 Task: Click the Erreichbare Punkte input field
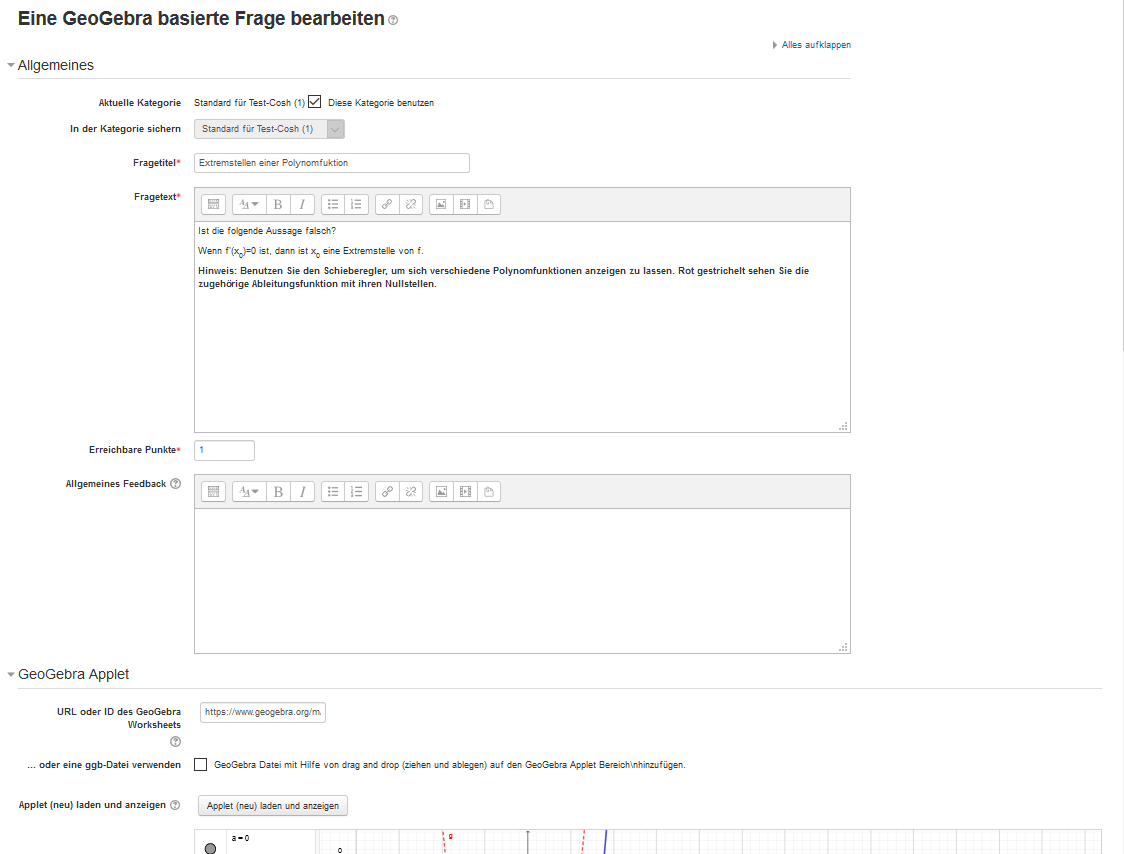pos(224,450)
